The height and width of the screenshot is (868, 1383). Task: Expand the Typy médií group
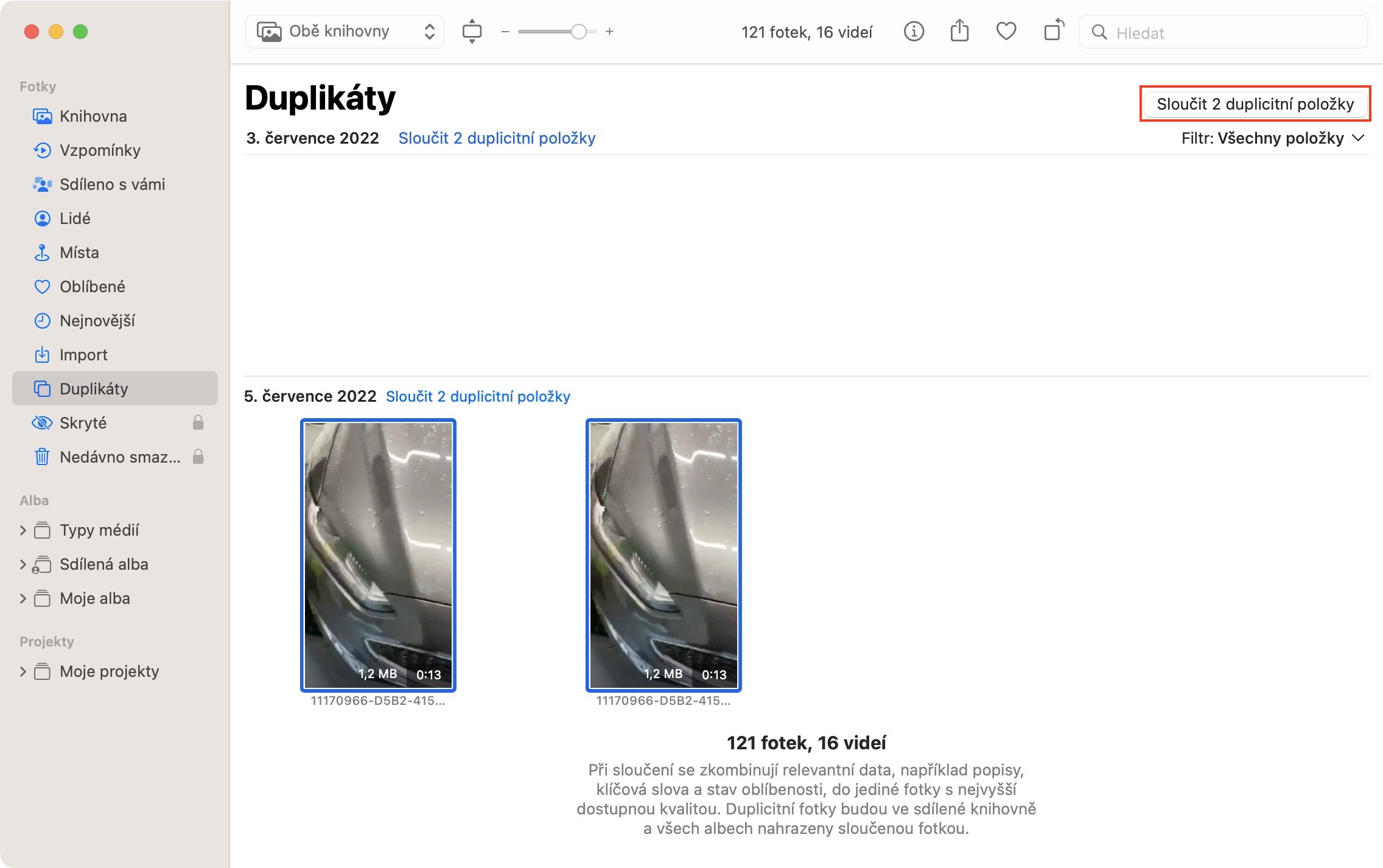23,530
